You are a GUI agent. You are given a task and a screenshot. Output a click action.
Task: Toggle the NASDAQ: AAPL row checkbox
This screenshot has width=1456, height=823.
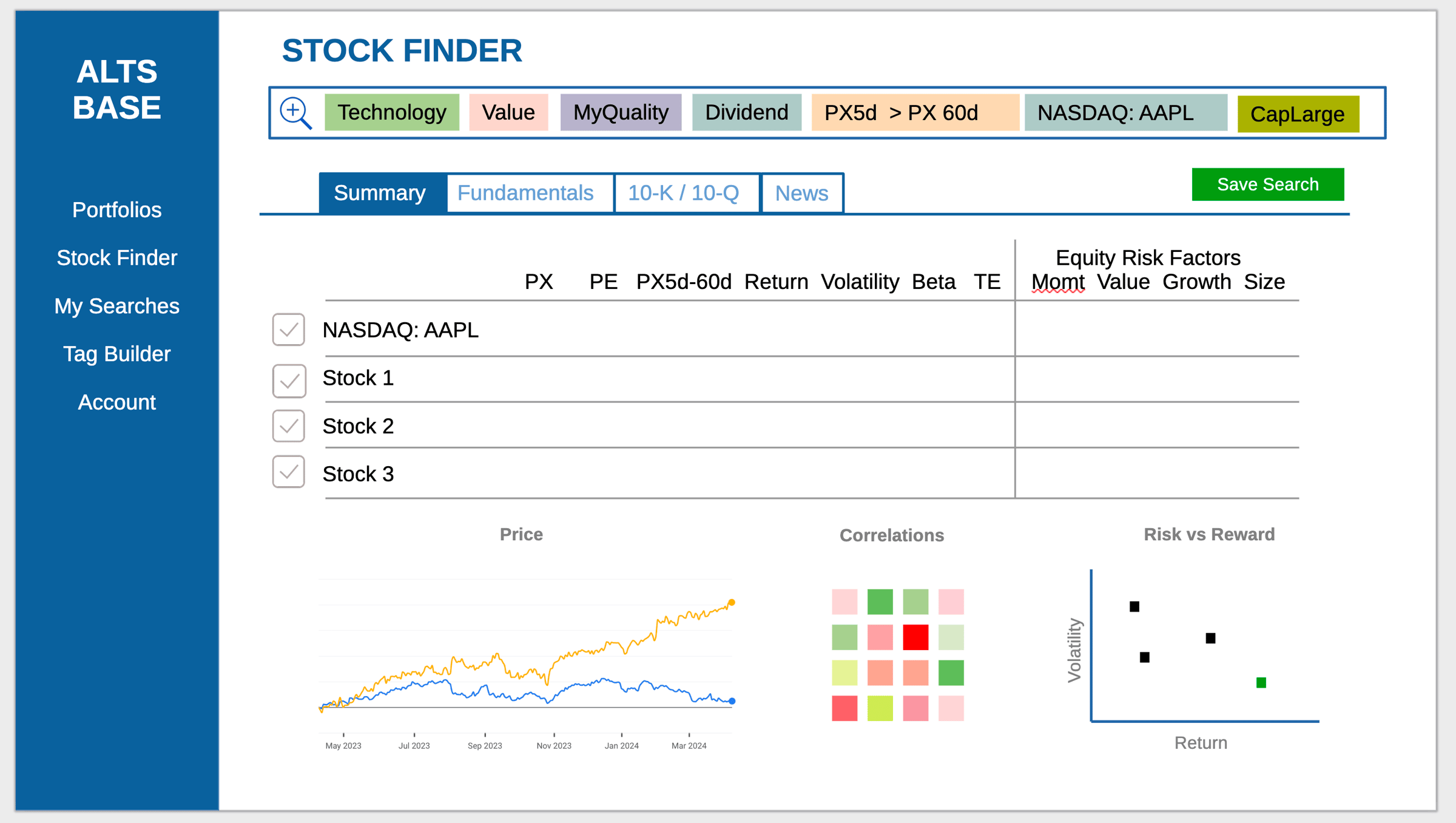click(288, 330)
